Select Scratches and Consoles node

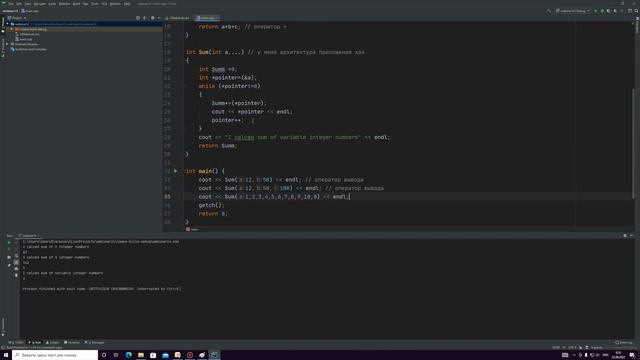(29, 49)
